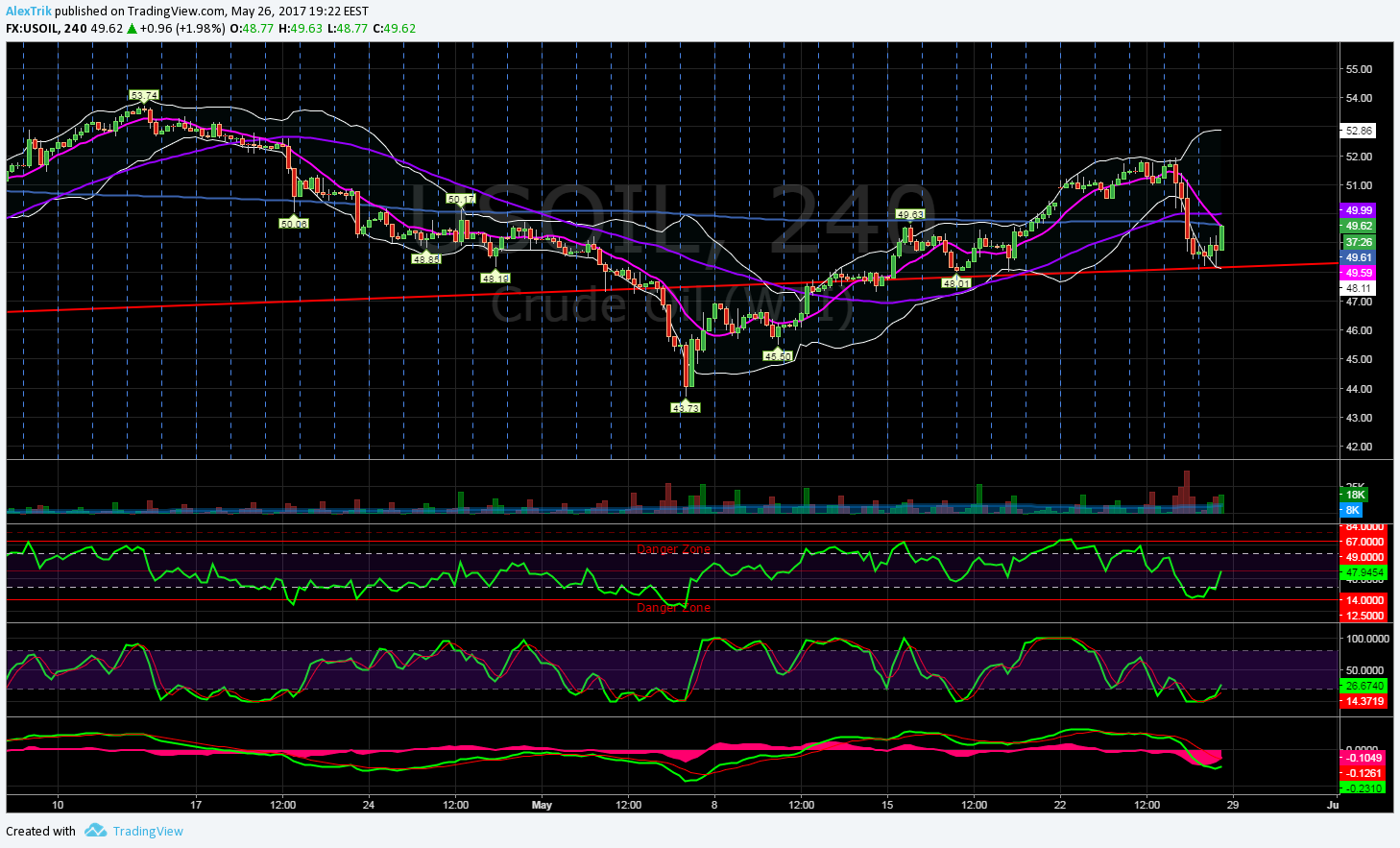Click the green up-arrow change indicator in header
Image resolution: width=1400 pixels, height=848 pixels.
tap(132, 29)
